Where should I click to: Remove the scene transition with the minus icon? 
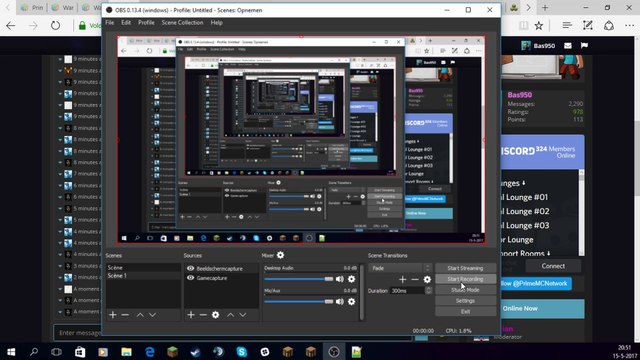415,279
